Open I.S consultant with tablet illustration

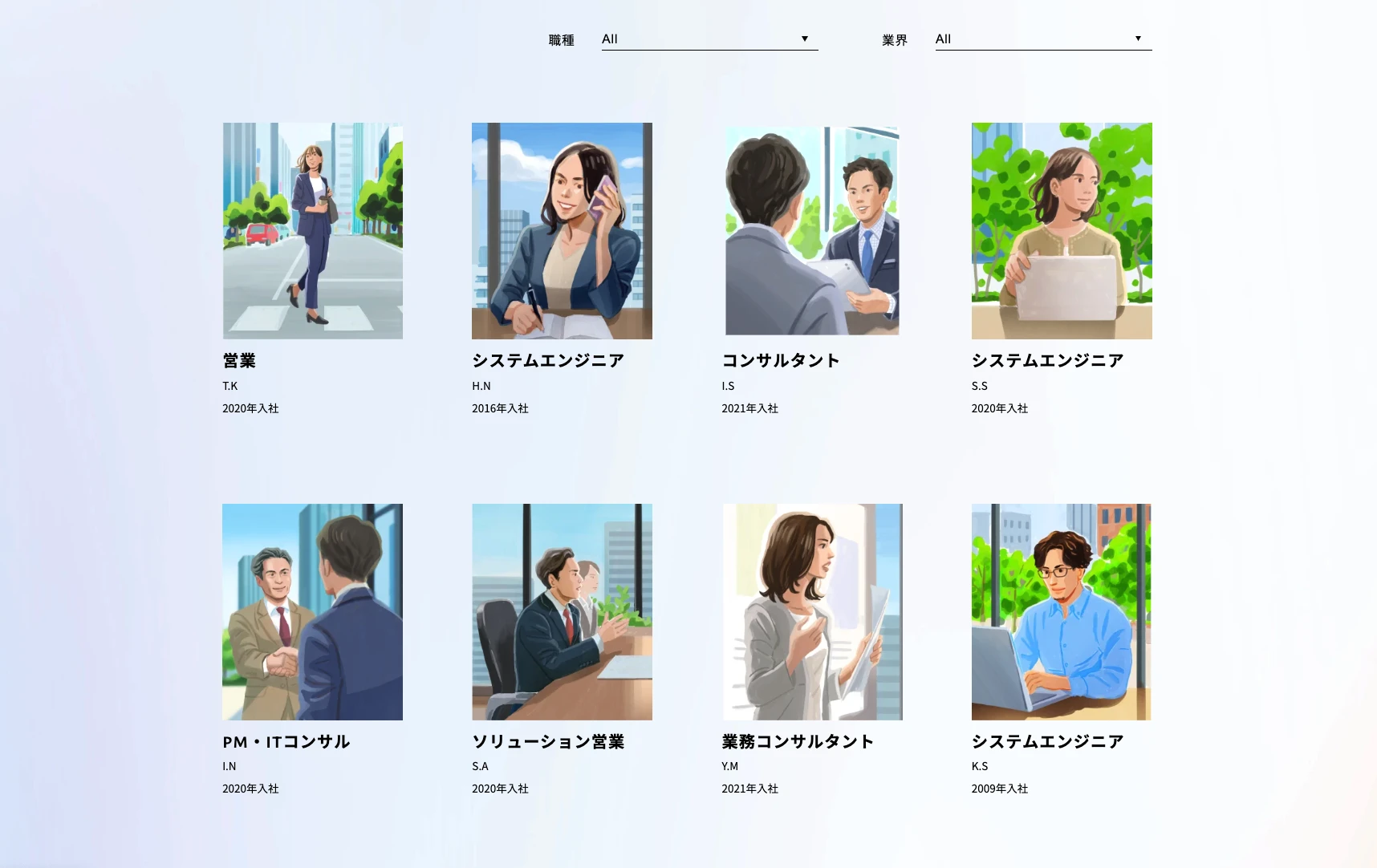[x=811, y=231]
